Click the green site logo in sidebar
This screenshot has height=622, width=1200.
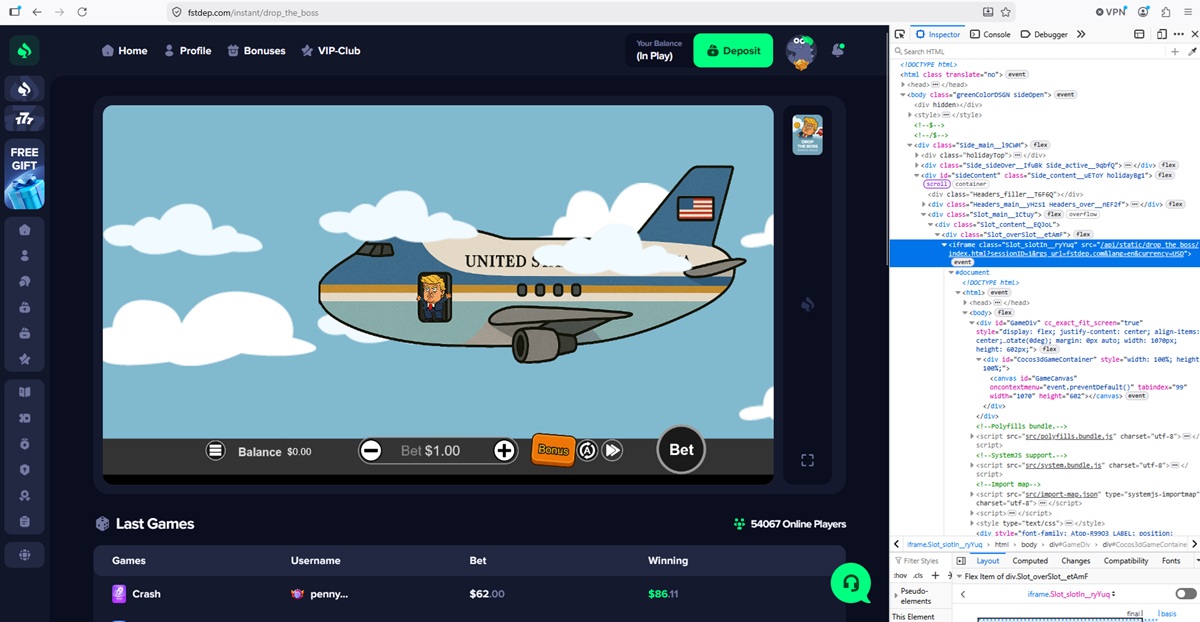(x=24, y=50)
